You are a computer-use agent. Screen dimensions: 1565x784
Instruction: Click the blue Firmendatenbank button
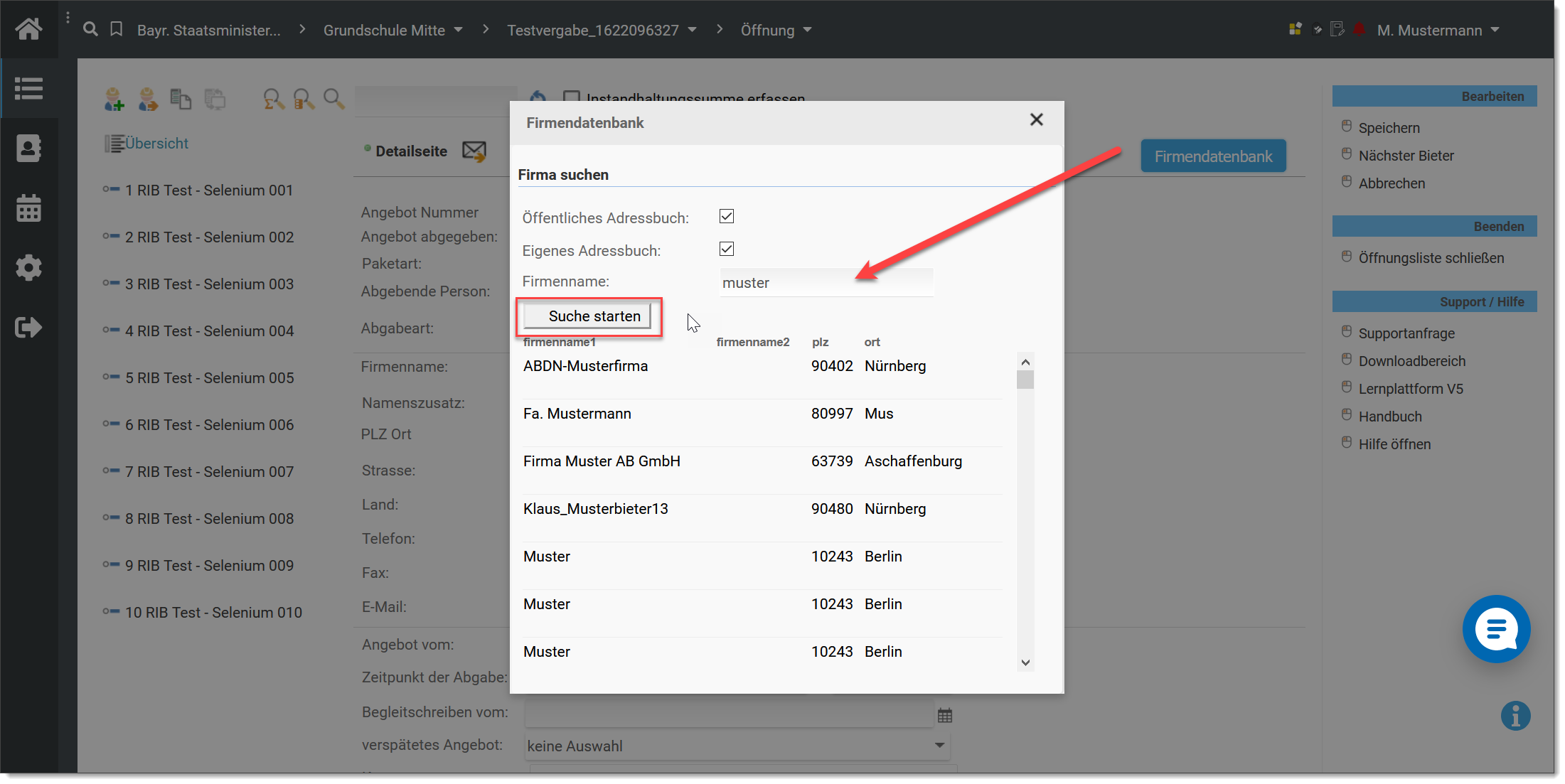(1213, 156)
